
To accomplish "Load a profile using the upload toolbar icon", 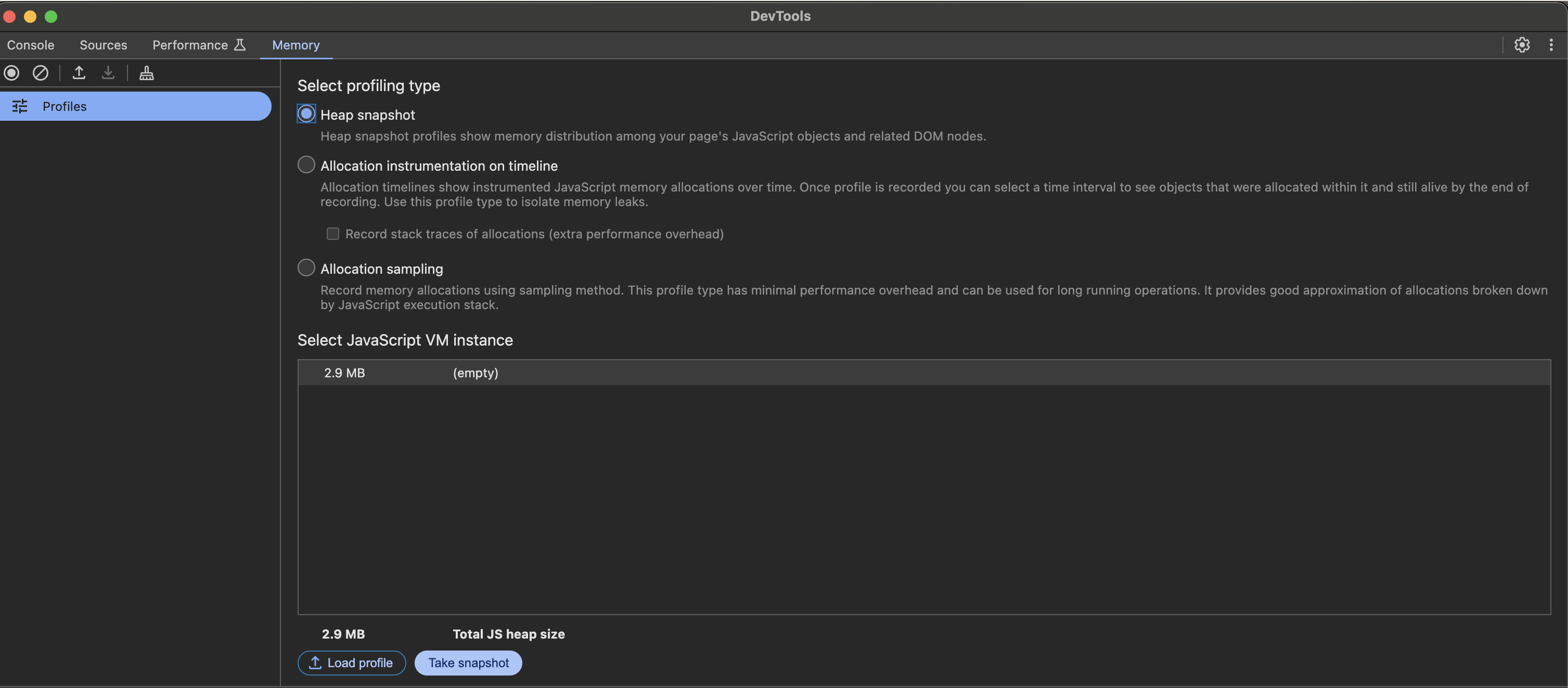I will coord(79,72).
